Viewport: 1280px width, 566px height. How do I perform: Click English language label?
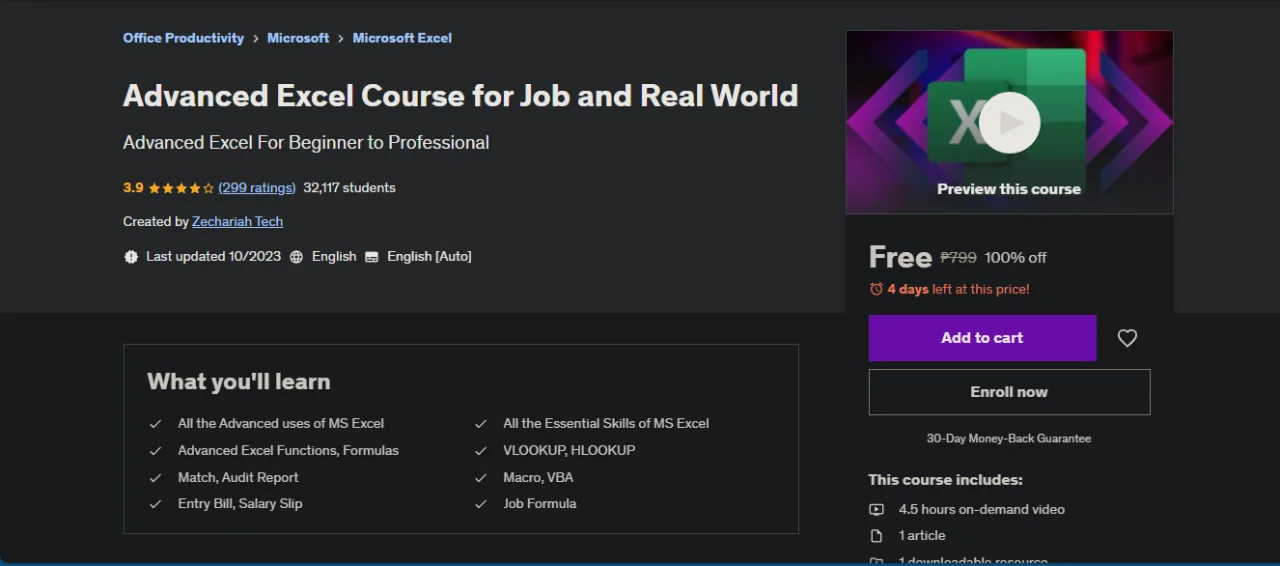click(x=334, y=257)
